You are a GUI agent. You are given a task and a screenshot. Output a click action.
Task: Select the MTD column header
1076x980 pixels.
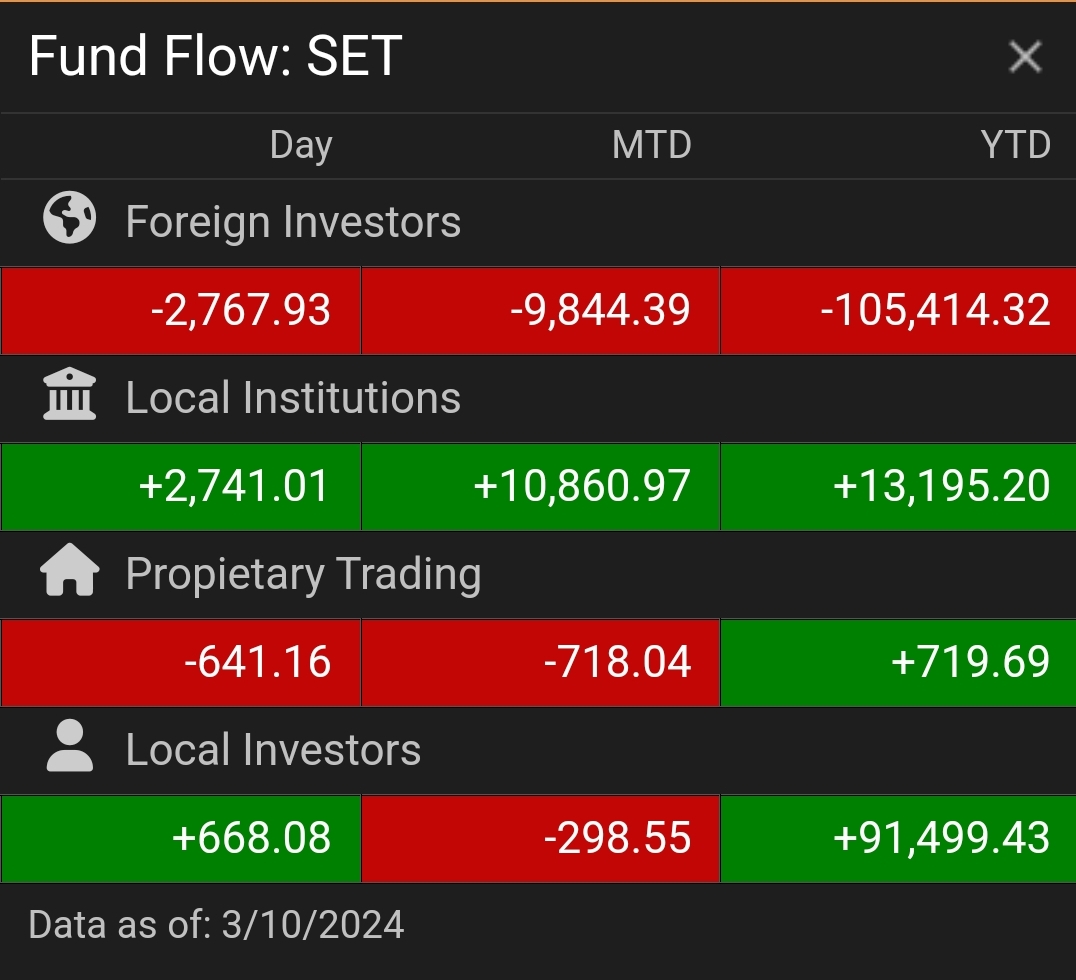pos(651,146)
